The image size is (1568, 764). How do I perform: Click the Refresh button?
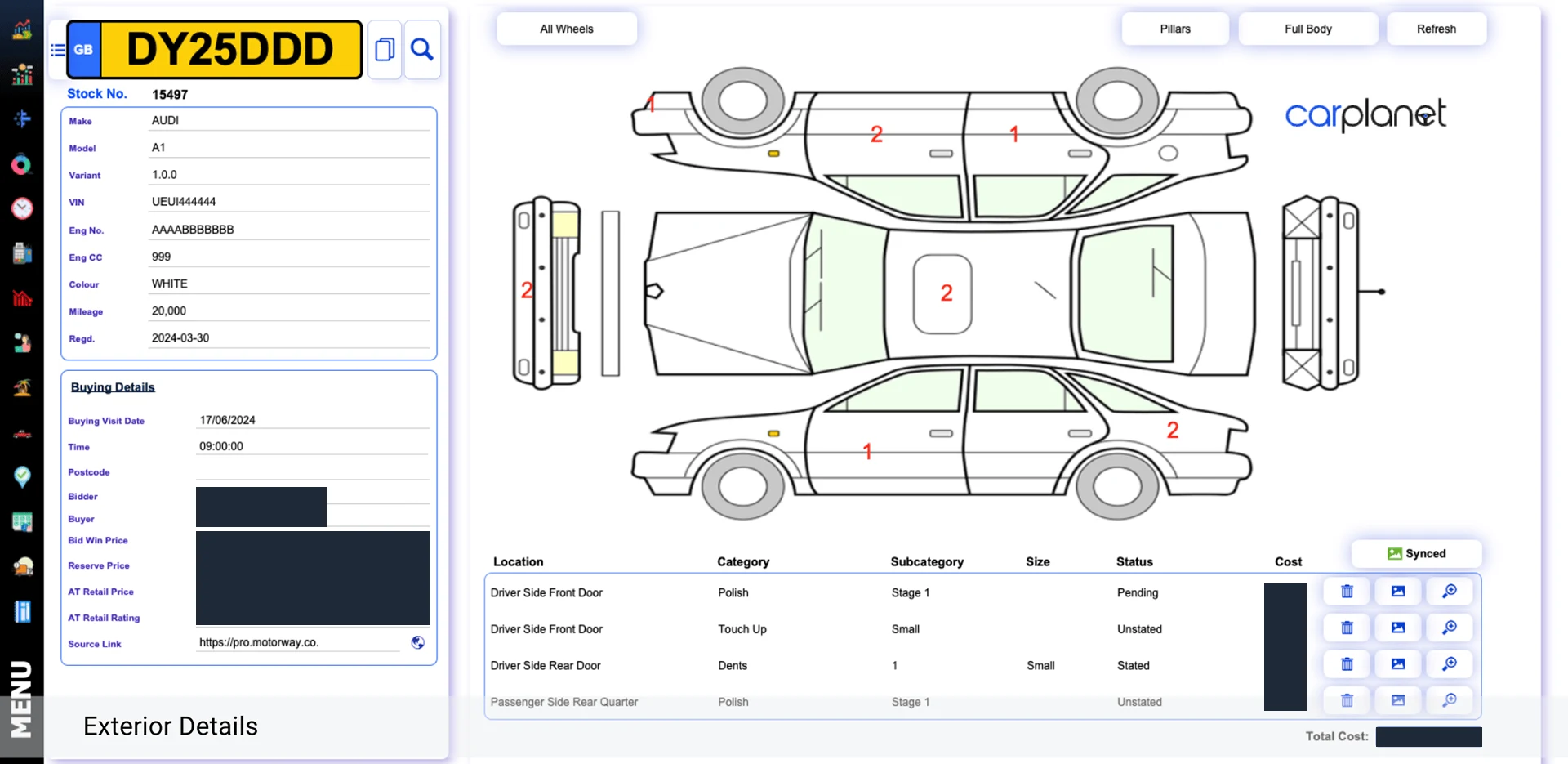click(1437, 29)
